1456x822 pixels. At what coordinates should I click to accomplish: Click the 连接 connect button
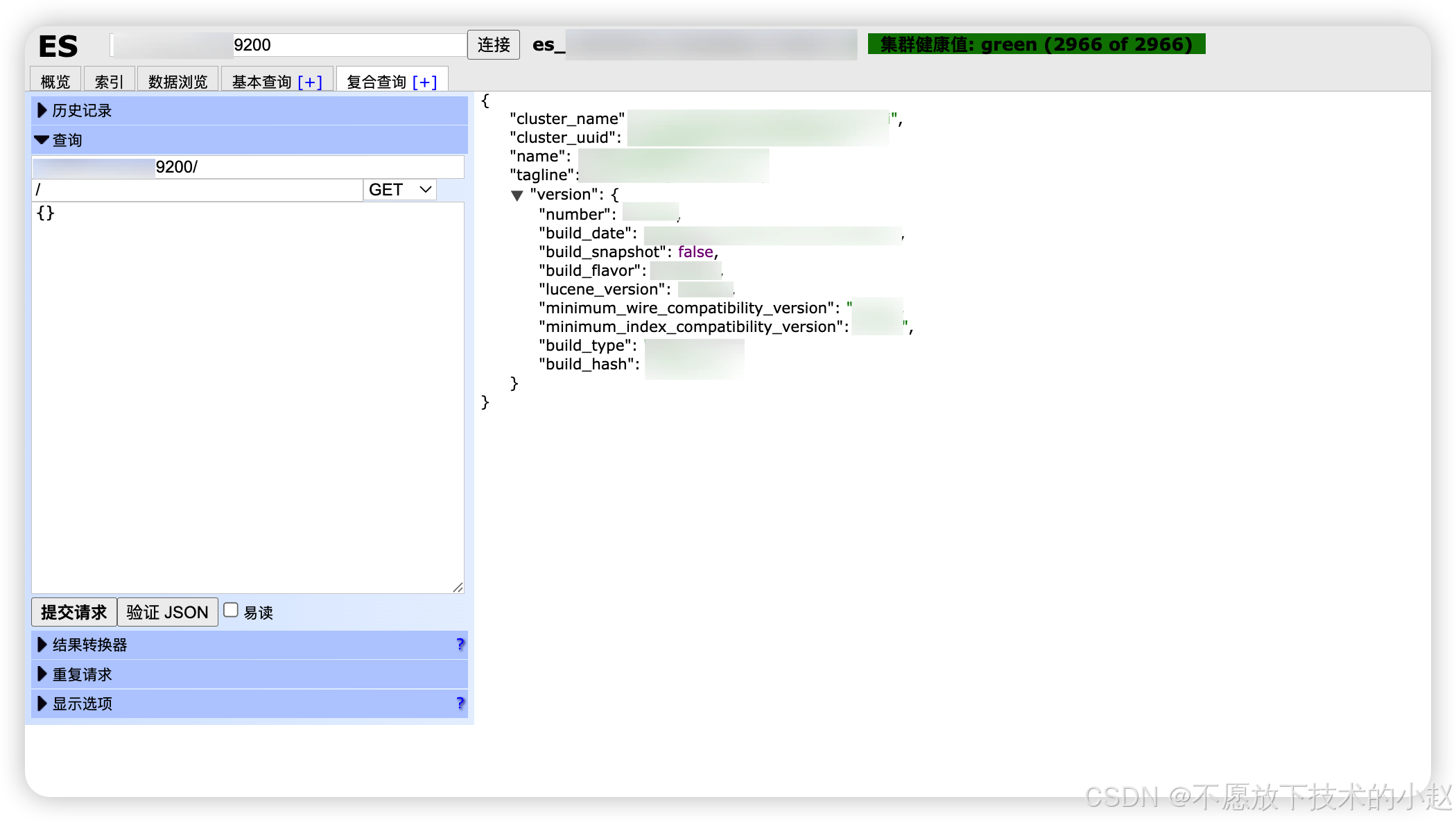(493, 45)
